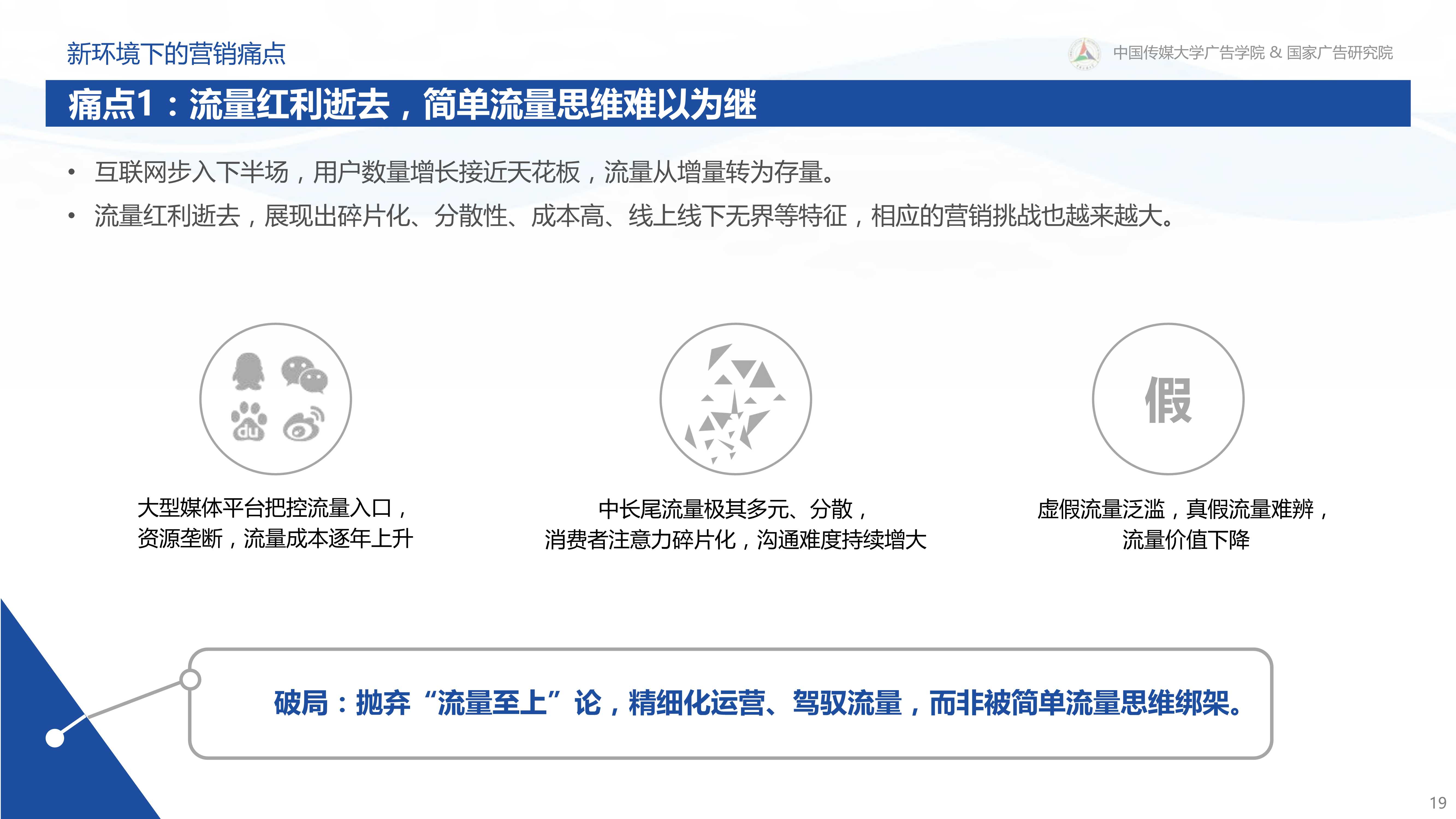Click header text 中国传媒大学广告学院 & 国家广告研究院
The image size is (1456, 819).
tap(1253, 53)
